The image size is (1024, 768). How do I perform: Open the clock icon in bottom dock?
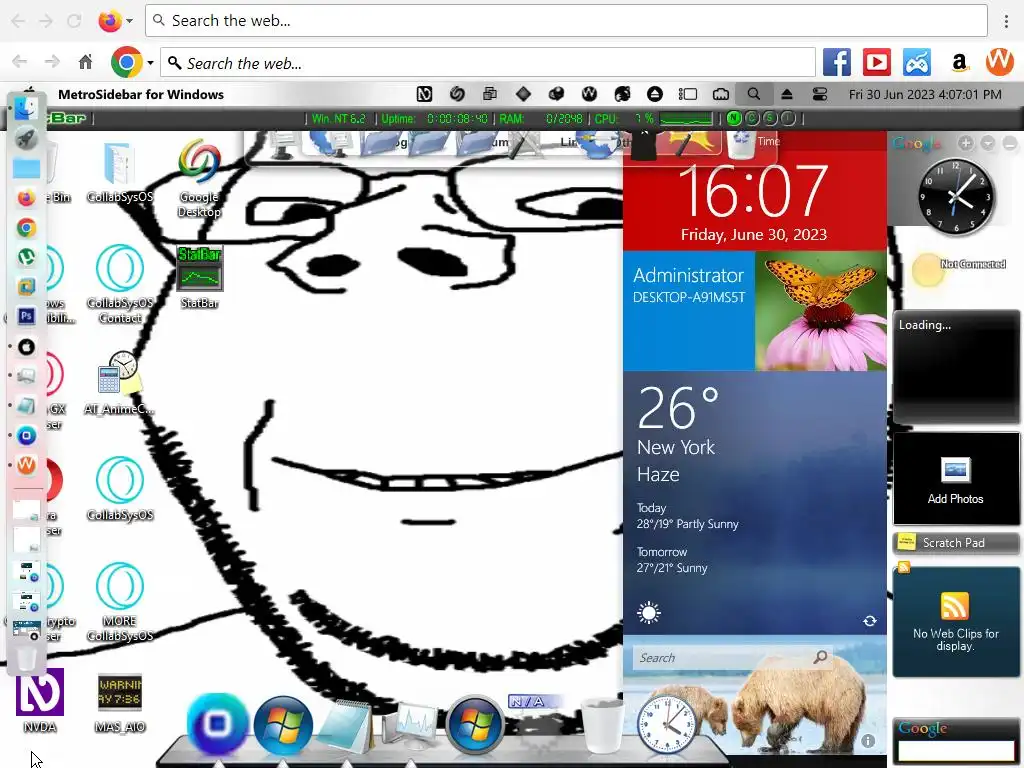(x=666, y=726)
